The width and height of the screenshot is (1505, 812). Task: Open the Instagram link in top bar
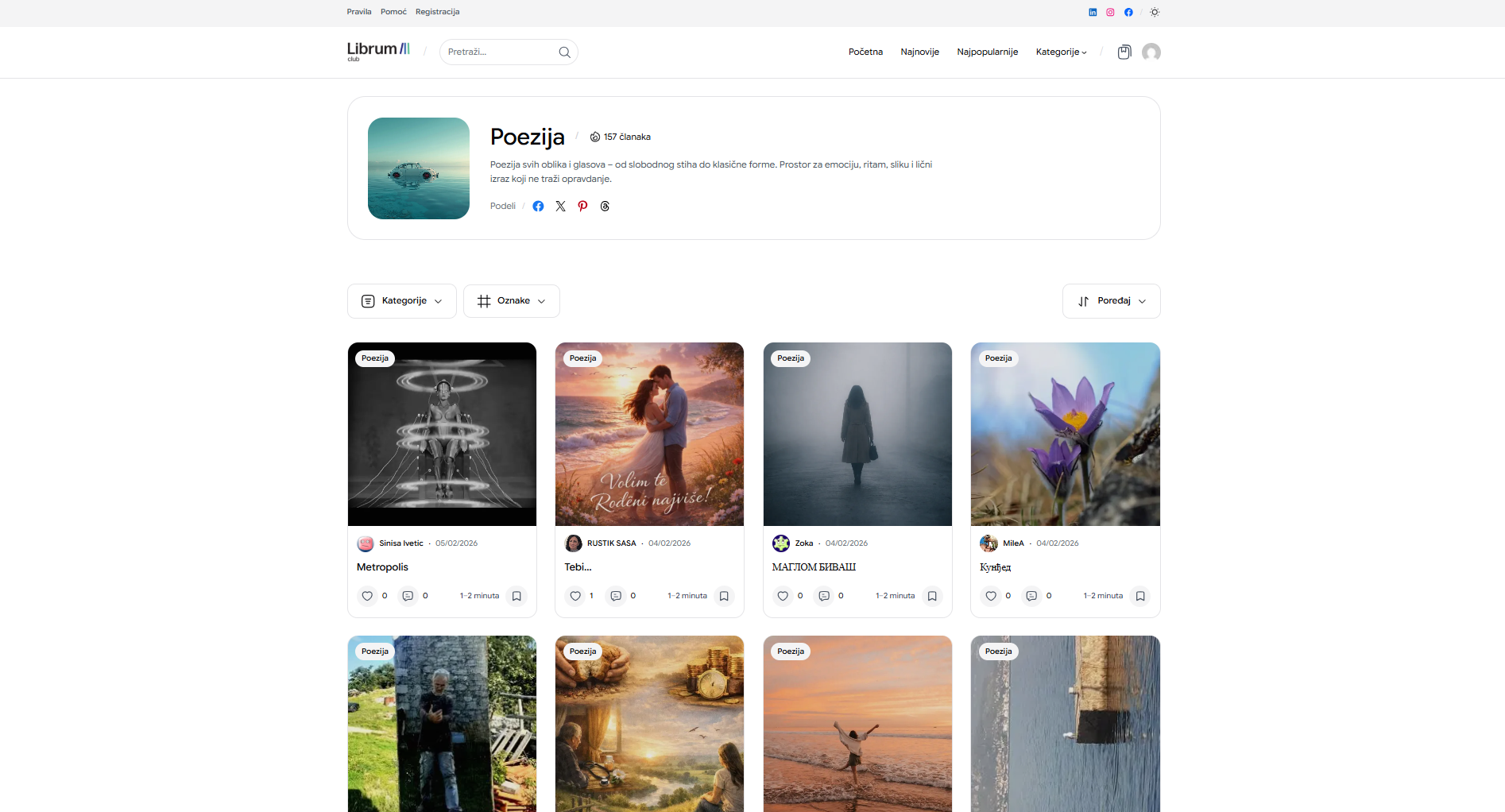1110,13
